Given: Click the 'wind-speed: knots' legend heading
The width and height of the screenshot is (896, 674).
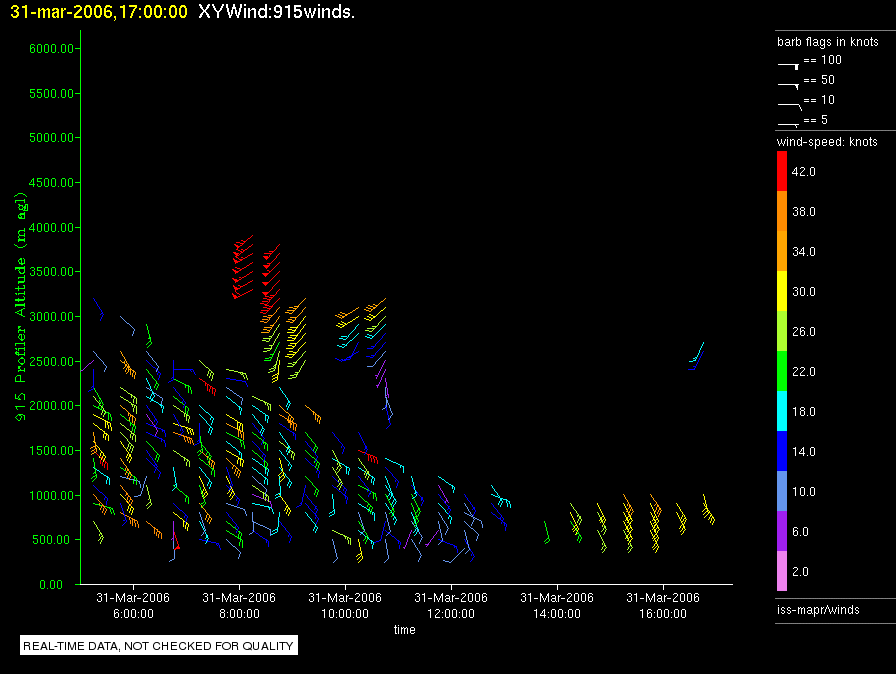Looking at the screenshot, I should (x=827, y=142).
